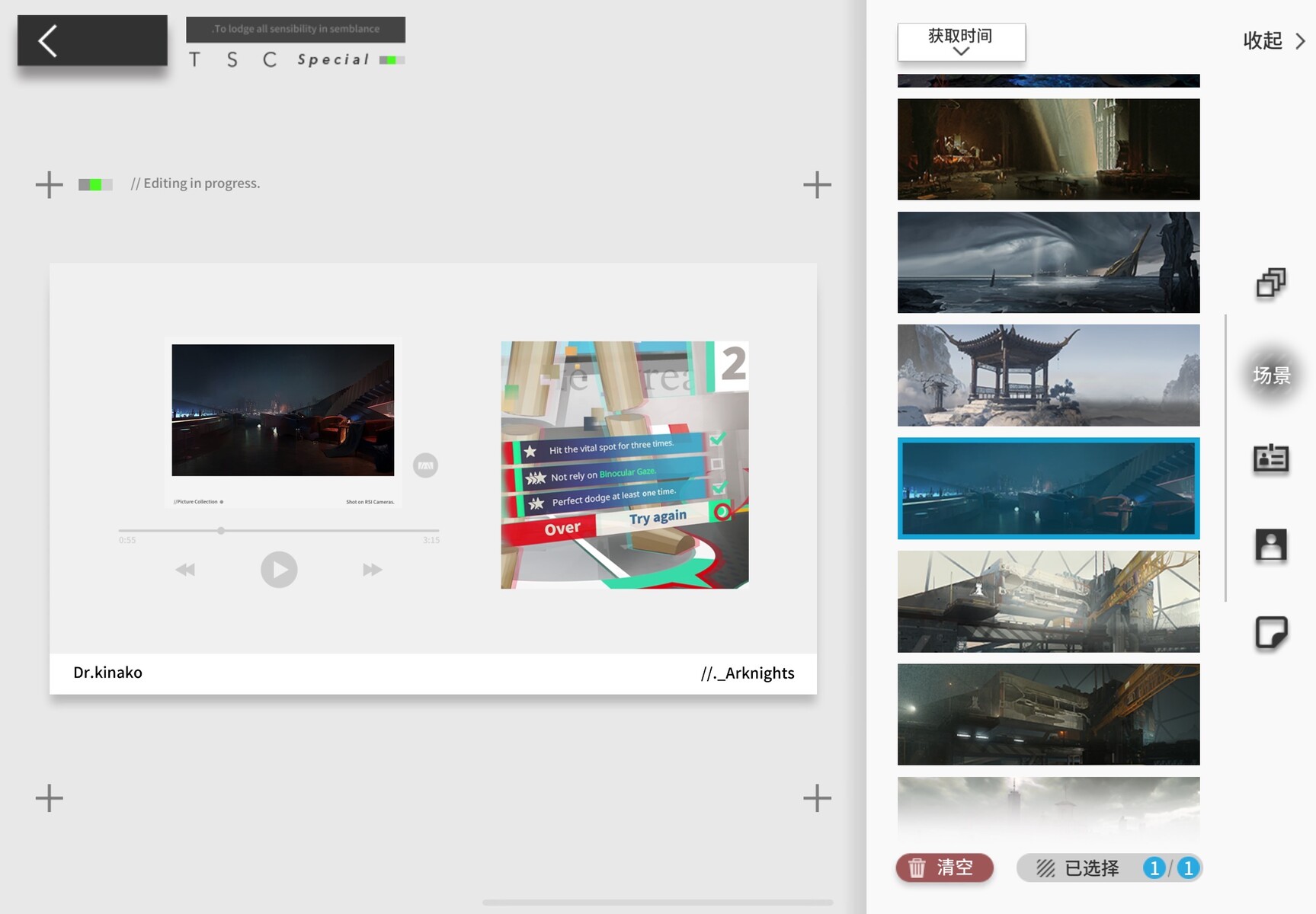Screen dimensions: 1316x914
Task: Click the back arrow button
Action: (91, 41)
